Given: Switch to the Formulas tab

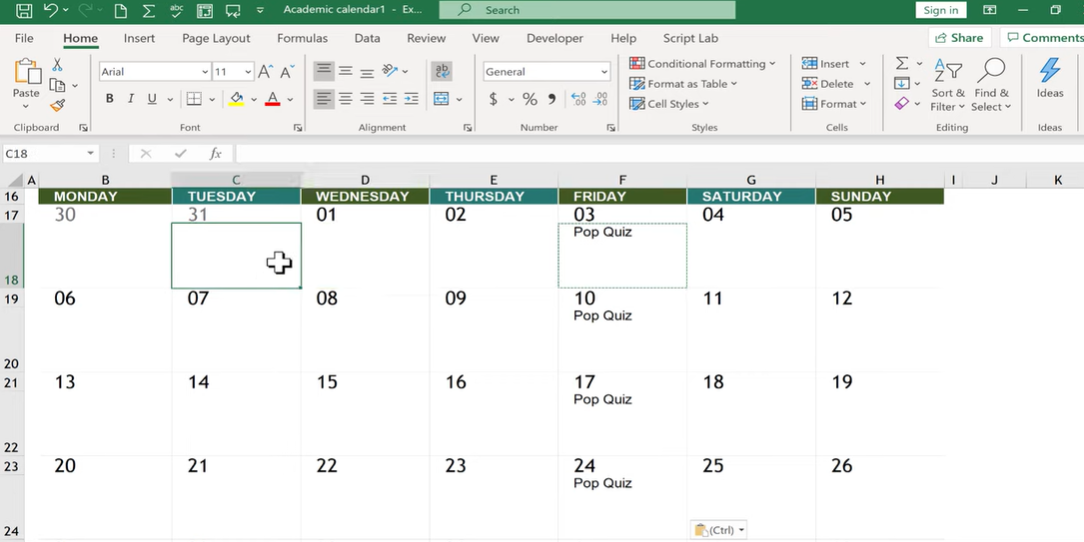Looking at the screenshot, I should pos(302,39).
